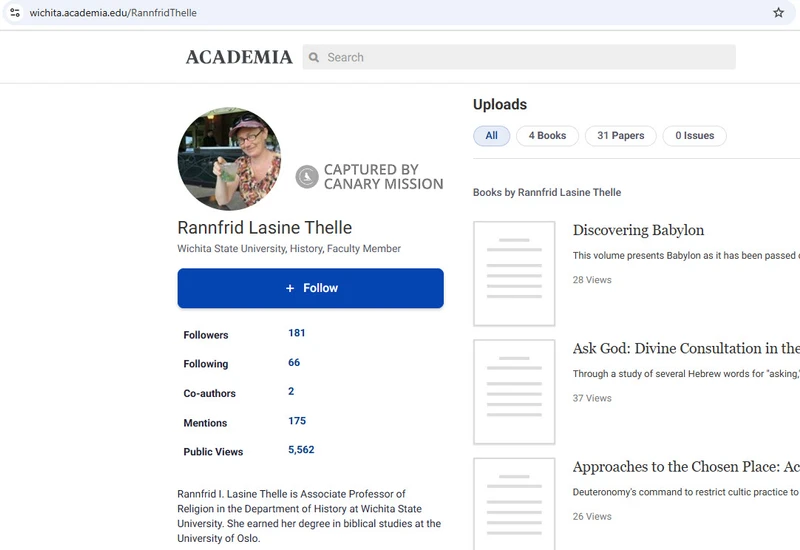The height and width of the screenshot is (550, 800).
Task: Click the biography paragraph about Associate Professor
Action: (309, 516)
